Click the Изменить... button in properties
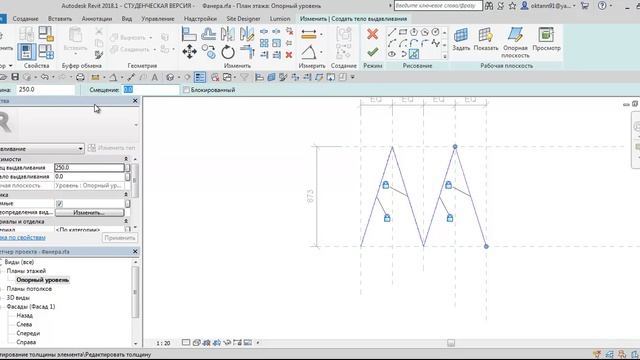 pos(89,213)
